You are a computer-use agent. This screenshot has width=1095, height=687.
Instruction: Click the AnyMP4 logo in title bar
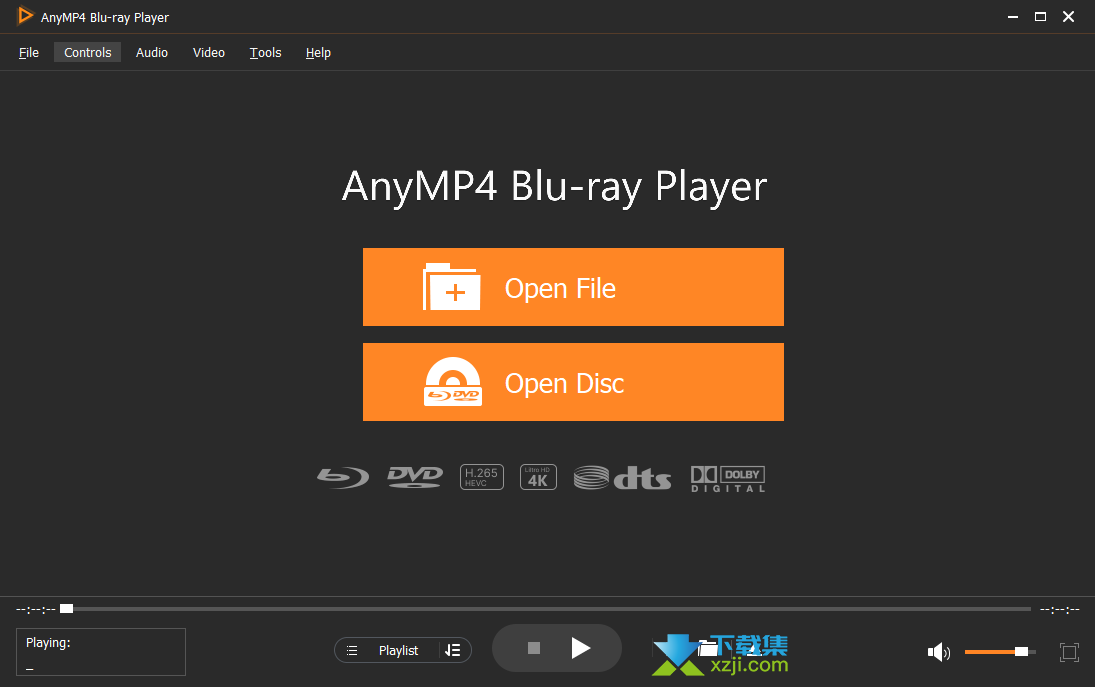click(25, 15)
